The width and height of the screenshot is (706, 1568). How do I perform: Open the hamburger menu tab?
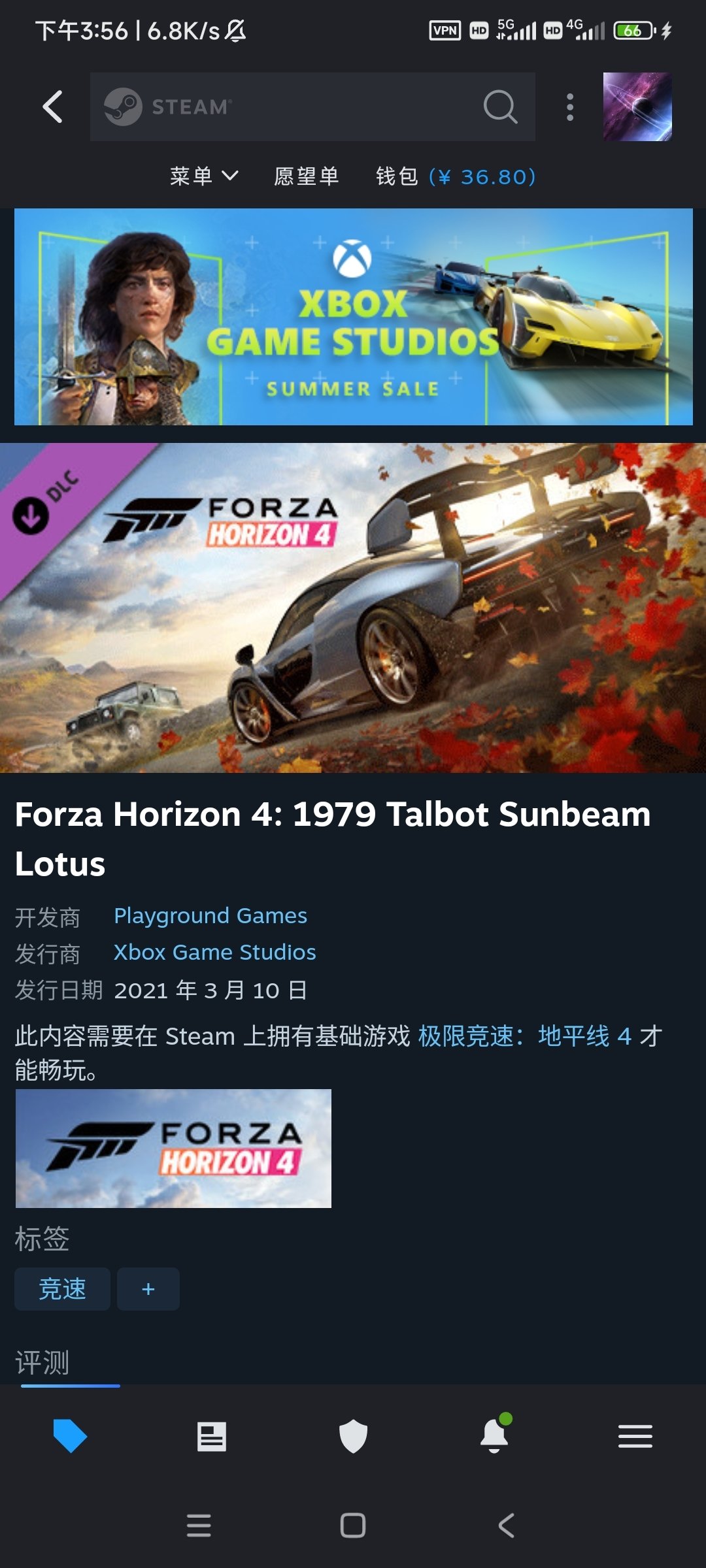(x=635, y=1436)
